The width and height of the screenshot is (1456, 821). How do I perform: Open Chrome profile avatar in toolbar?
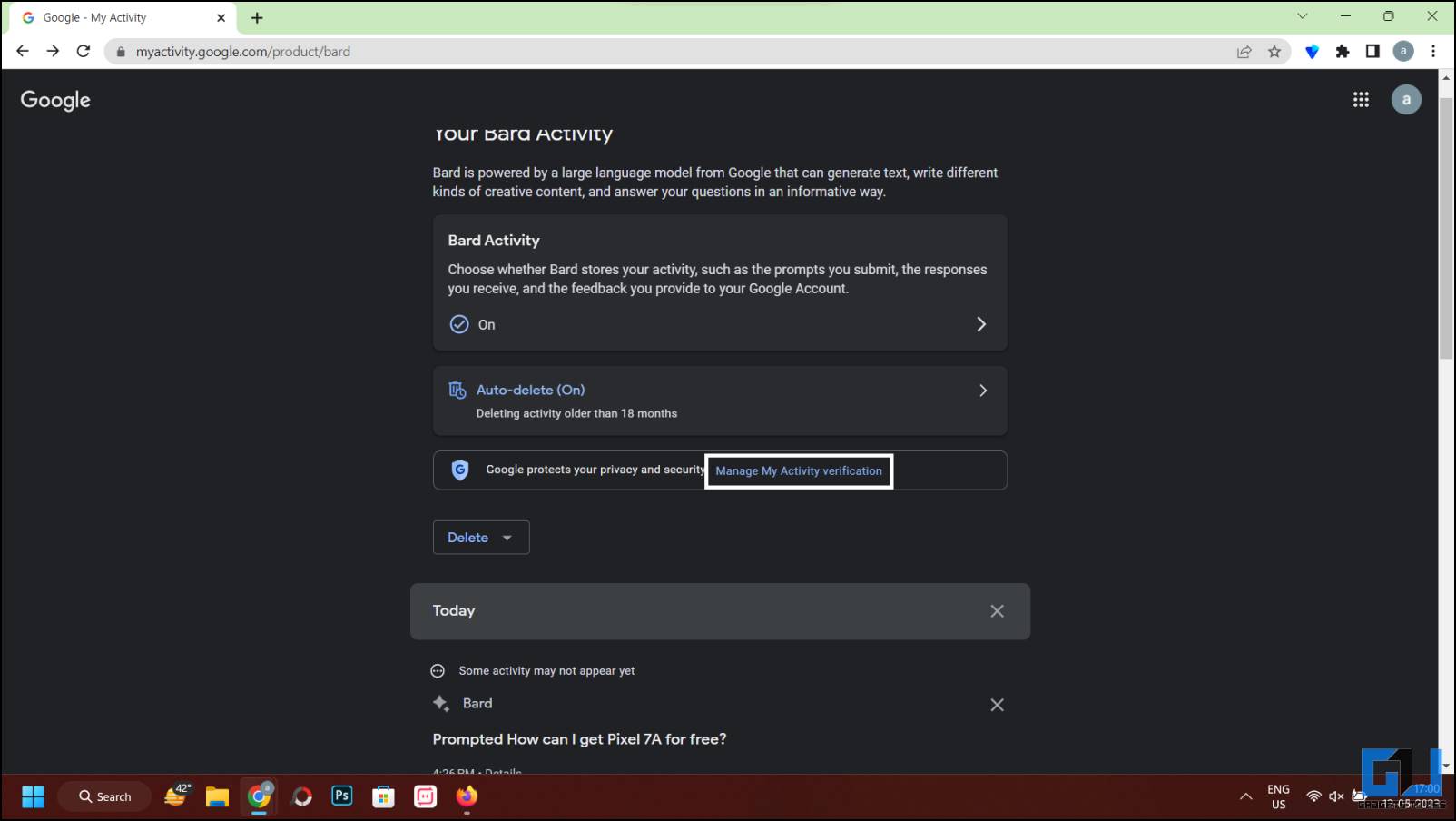click(1403, 52)
